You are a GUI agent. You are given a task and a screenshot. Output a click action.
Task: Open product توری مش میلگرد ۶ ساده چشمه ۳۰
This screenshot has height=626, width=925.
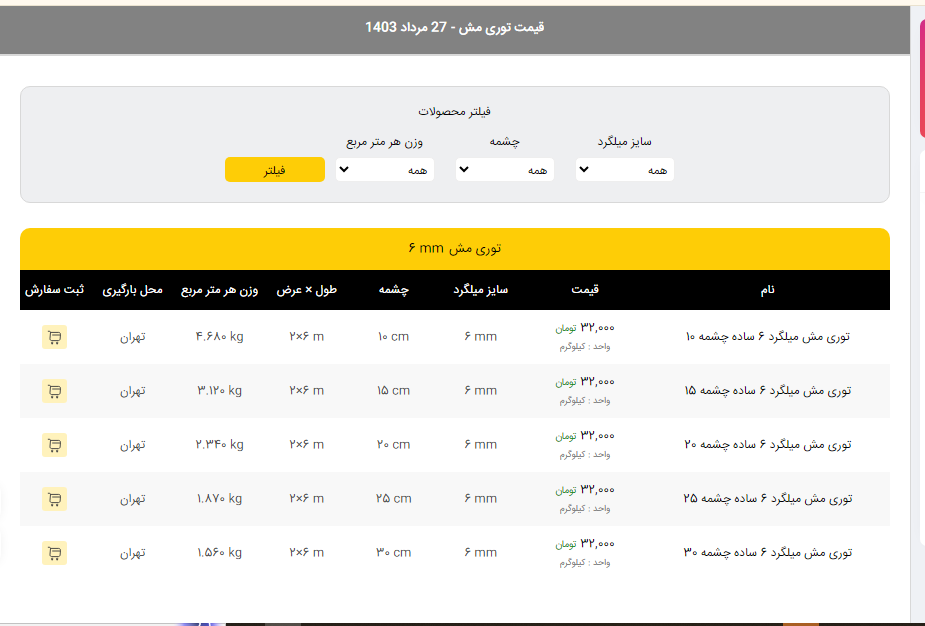coord(767,552)
